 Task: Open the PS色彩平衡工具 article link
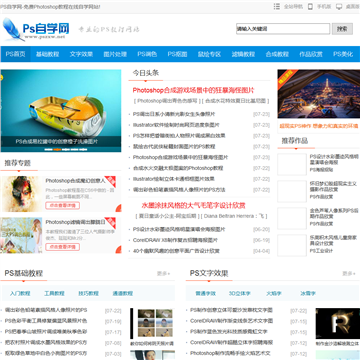pos(46,321)
